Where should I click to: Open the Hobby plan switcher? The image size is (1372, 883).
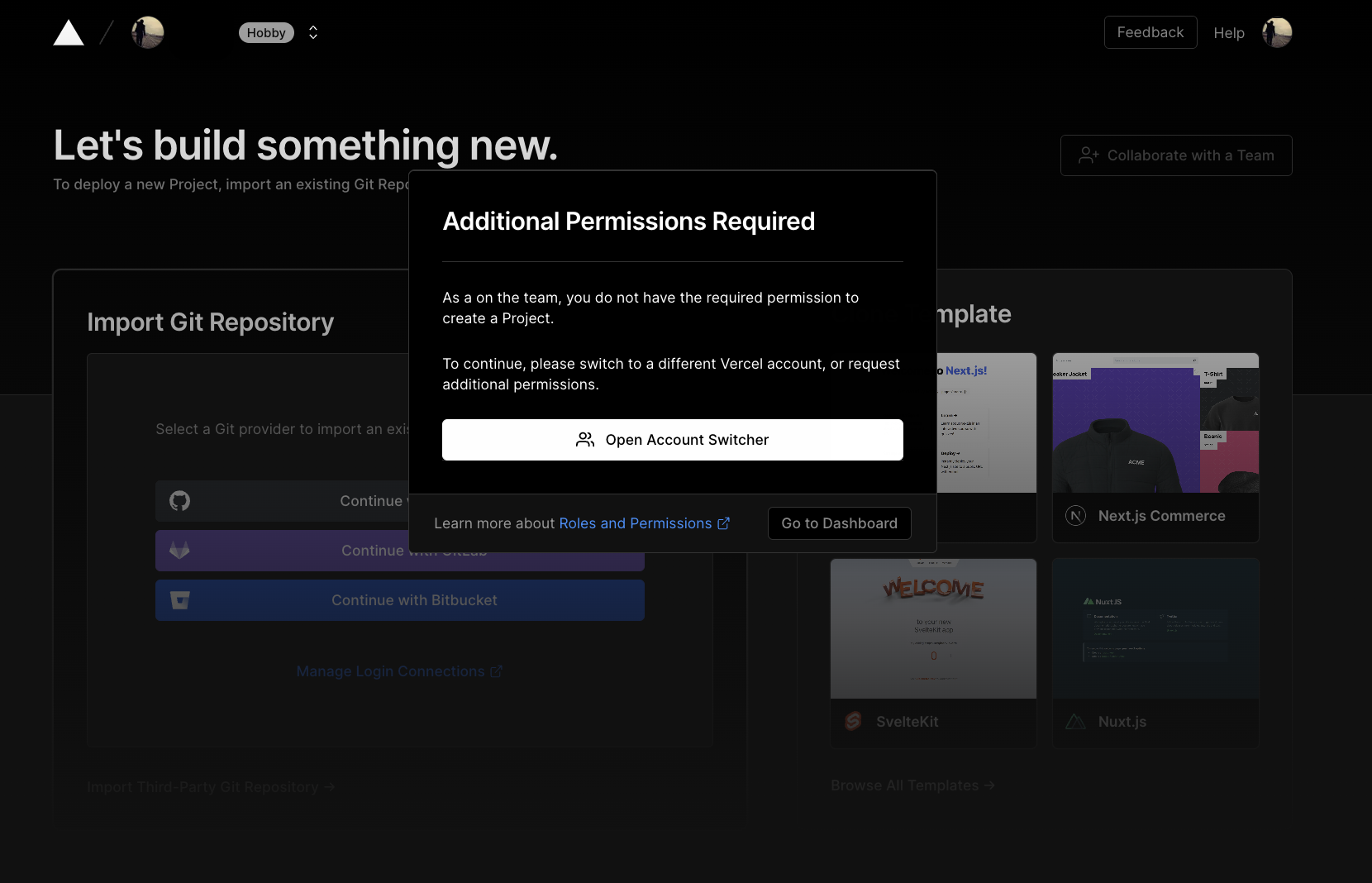266,32
